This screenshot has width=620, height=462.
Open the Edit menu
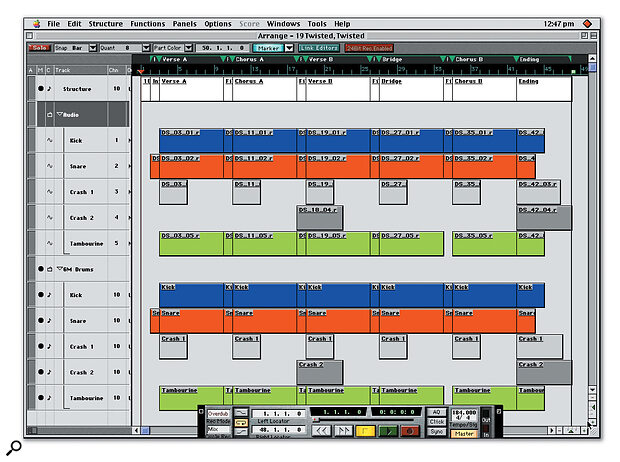pos(74,24)
